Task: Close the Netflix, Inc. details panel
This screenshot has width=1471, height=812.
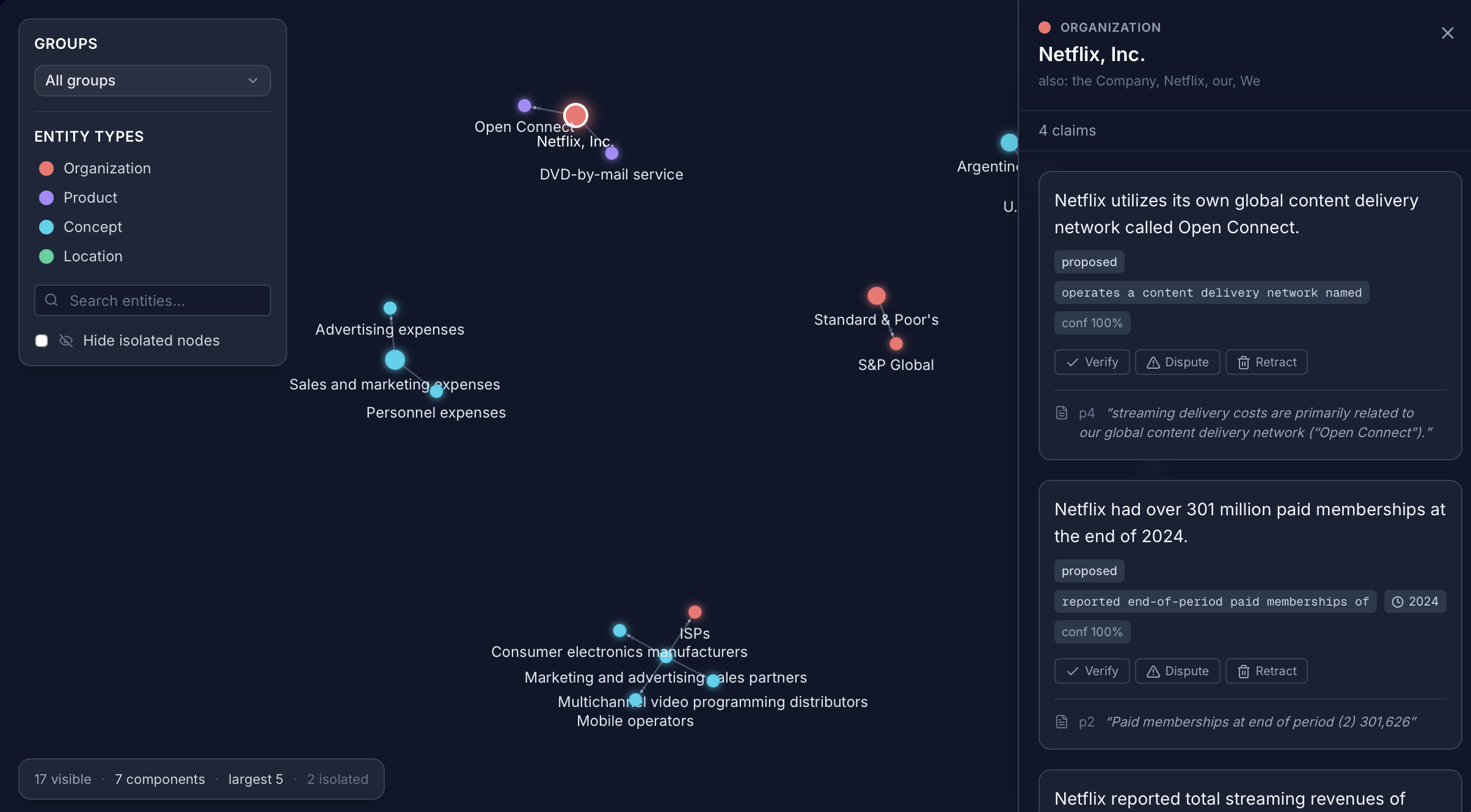Action: click(x=1447, y=33)
